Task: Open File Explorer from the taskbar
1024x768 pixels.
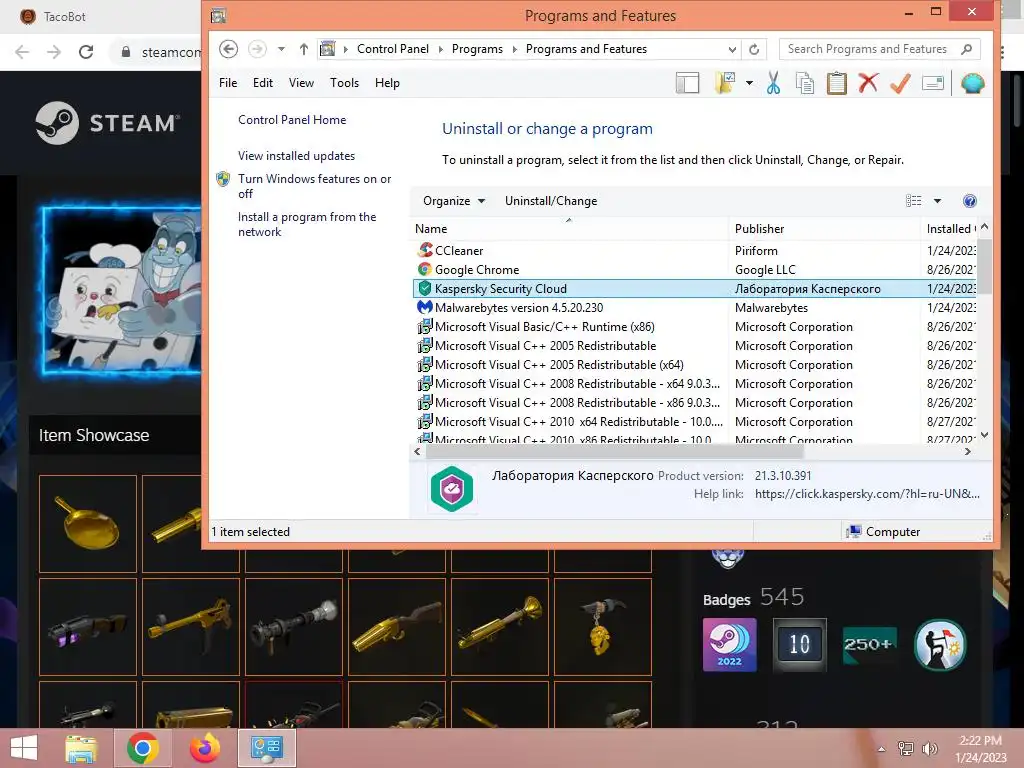Action: 81,748
